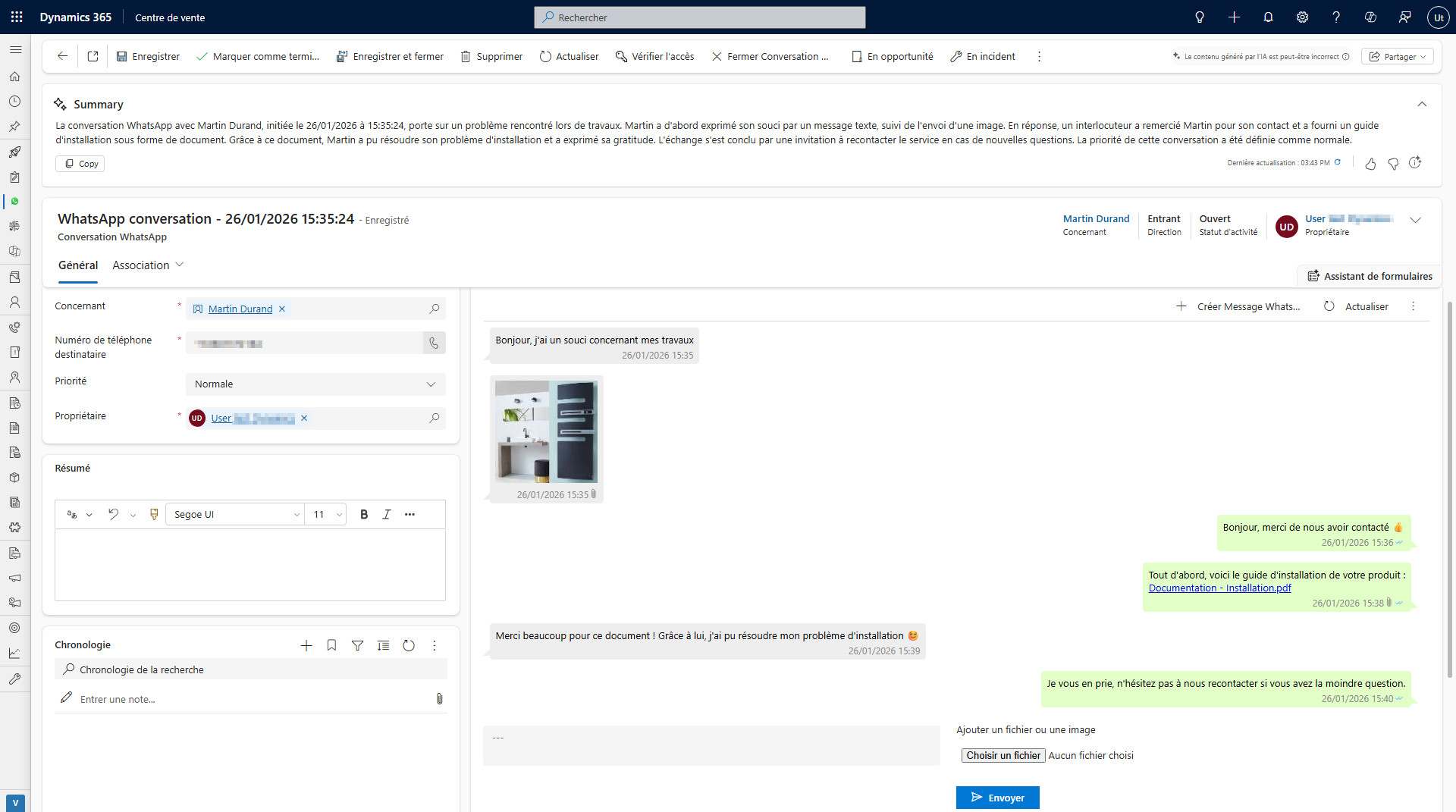
Task: Collapse the Summary panel
Action: 1422,104
